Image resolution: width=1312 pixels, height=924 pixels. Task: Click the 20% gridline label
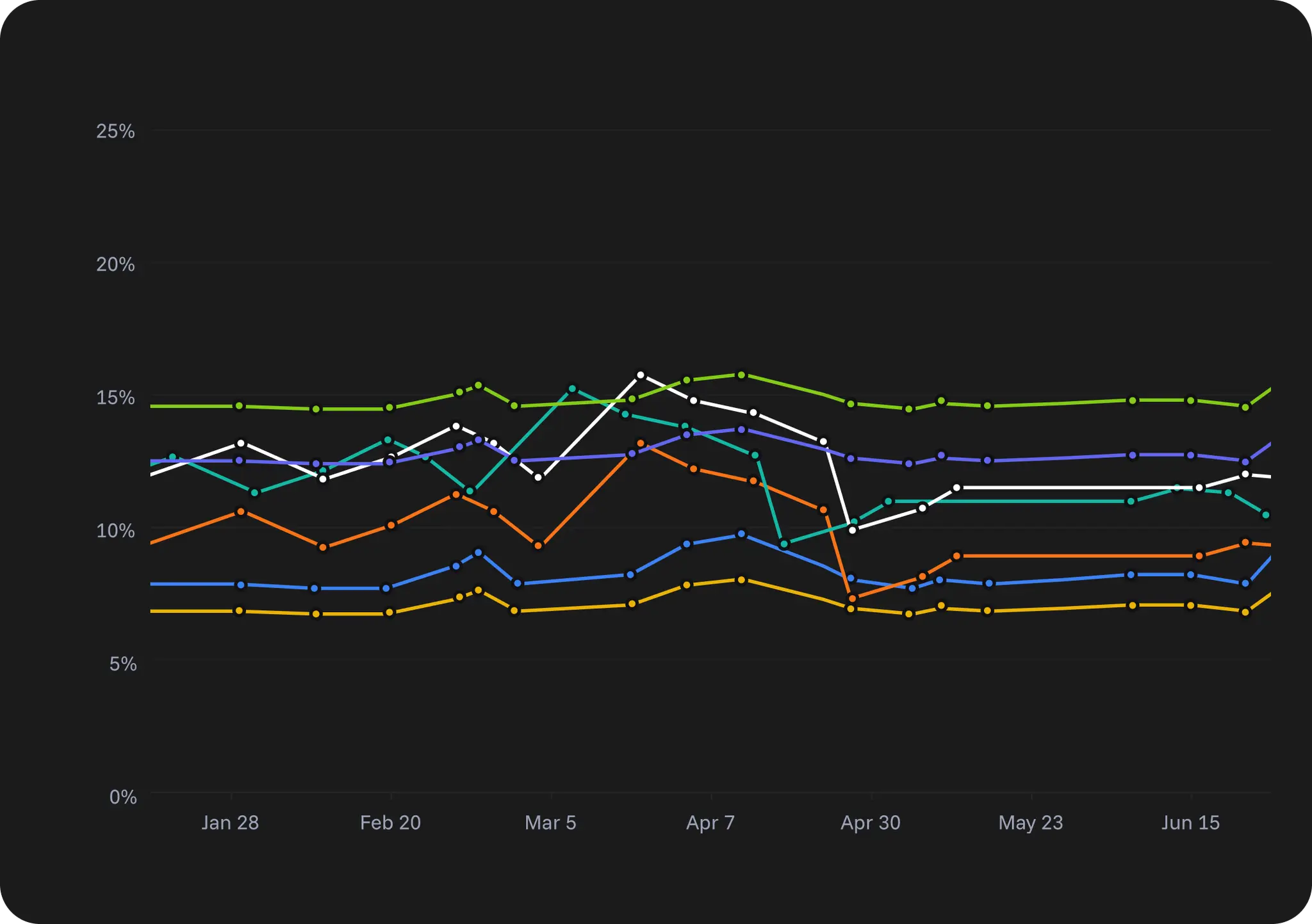pos(119,264)
